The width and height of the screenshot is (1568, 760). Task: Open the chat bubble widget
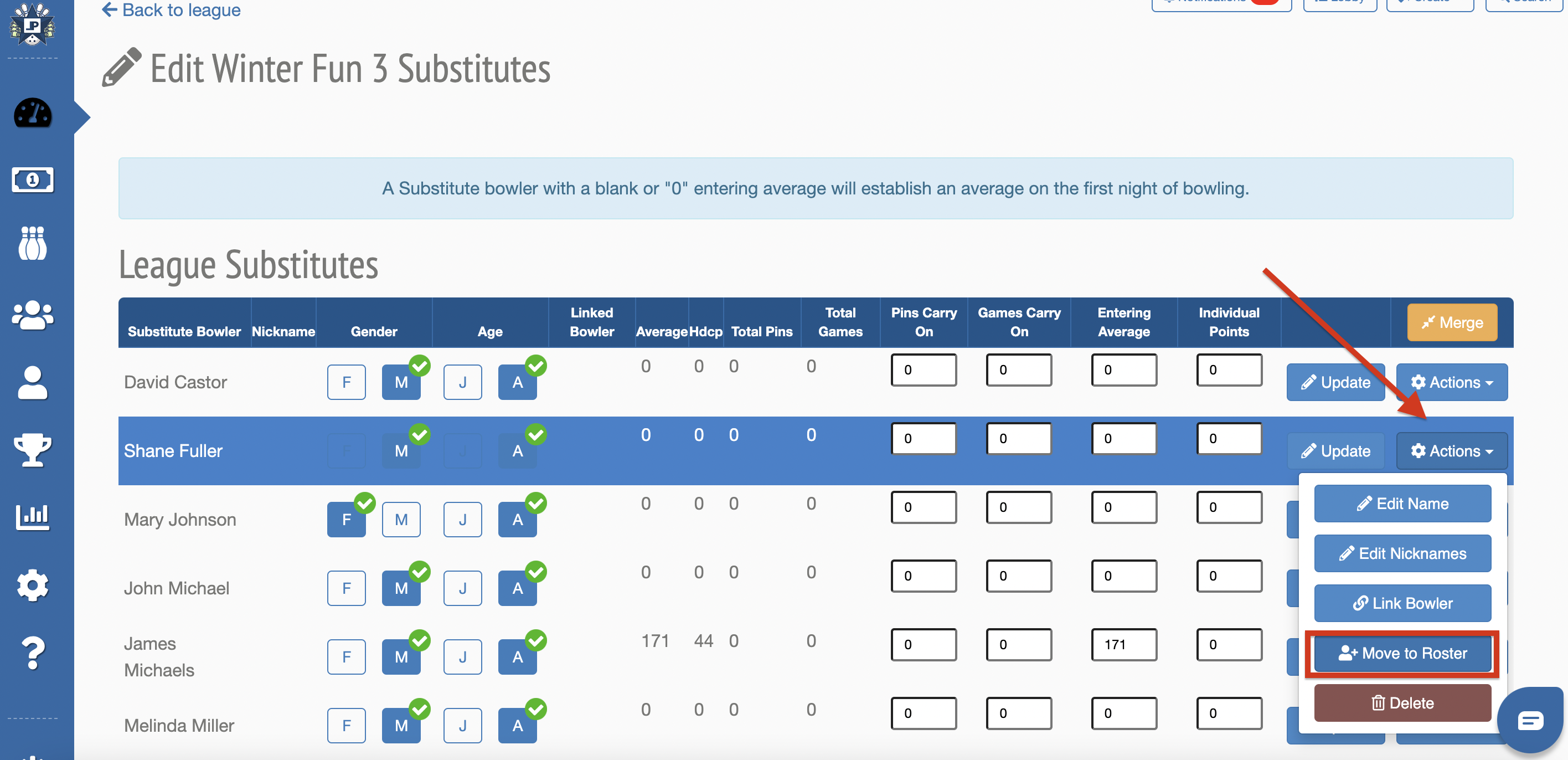pyautogui.click(x=1530, y=721)
